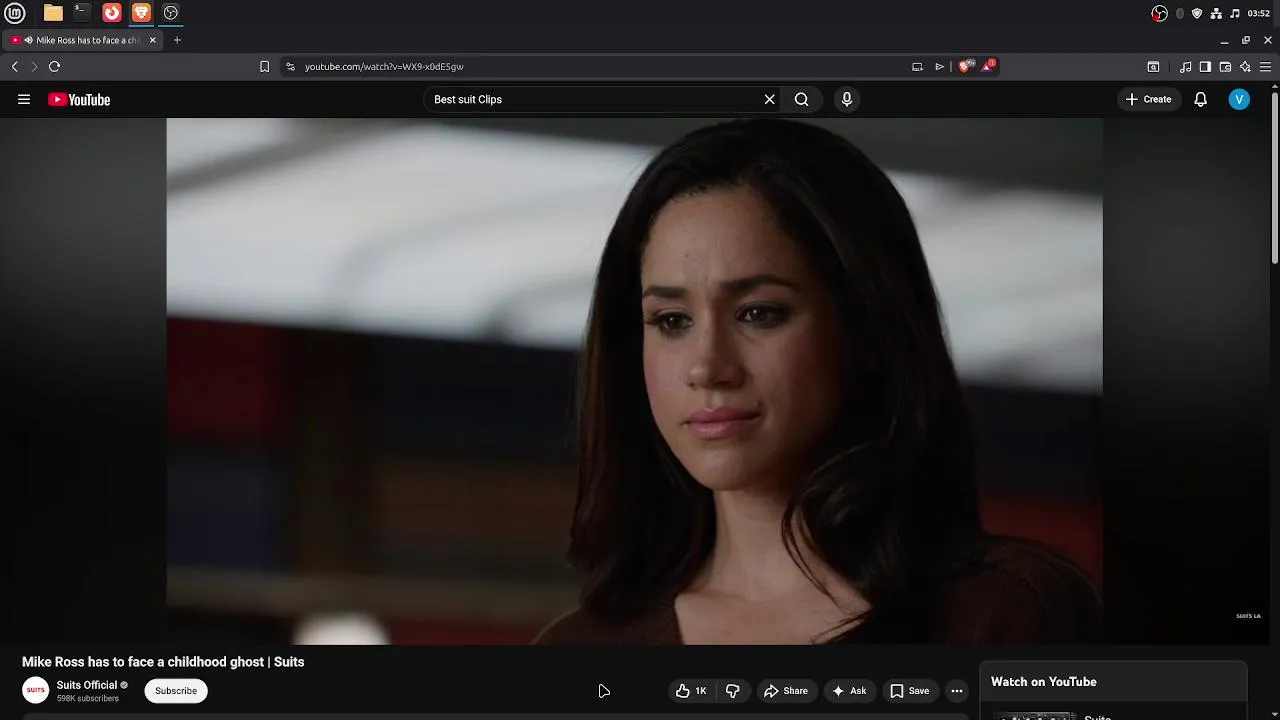Viewport: 1280px width, 720px height.
Task: Open the music note tray icon
Action: pyautogui.click(x=1235, y=13)
